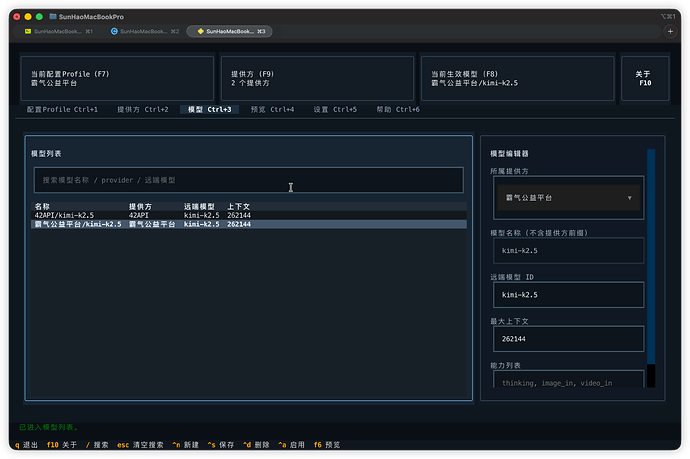The height and width of the screenshot is (459, 690).
Task: Switch to first SunHaoMacBook terminal tab
Action: [x=59, y=31]
